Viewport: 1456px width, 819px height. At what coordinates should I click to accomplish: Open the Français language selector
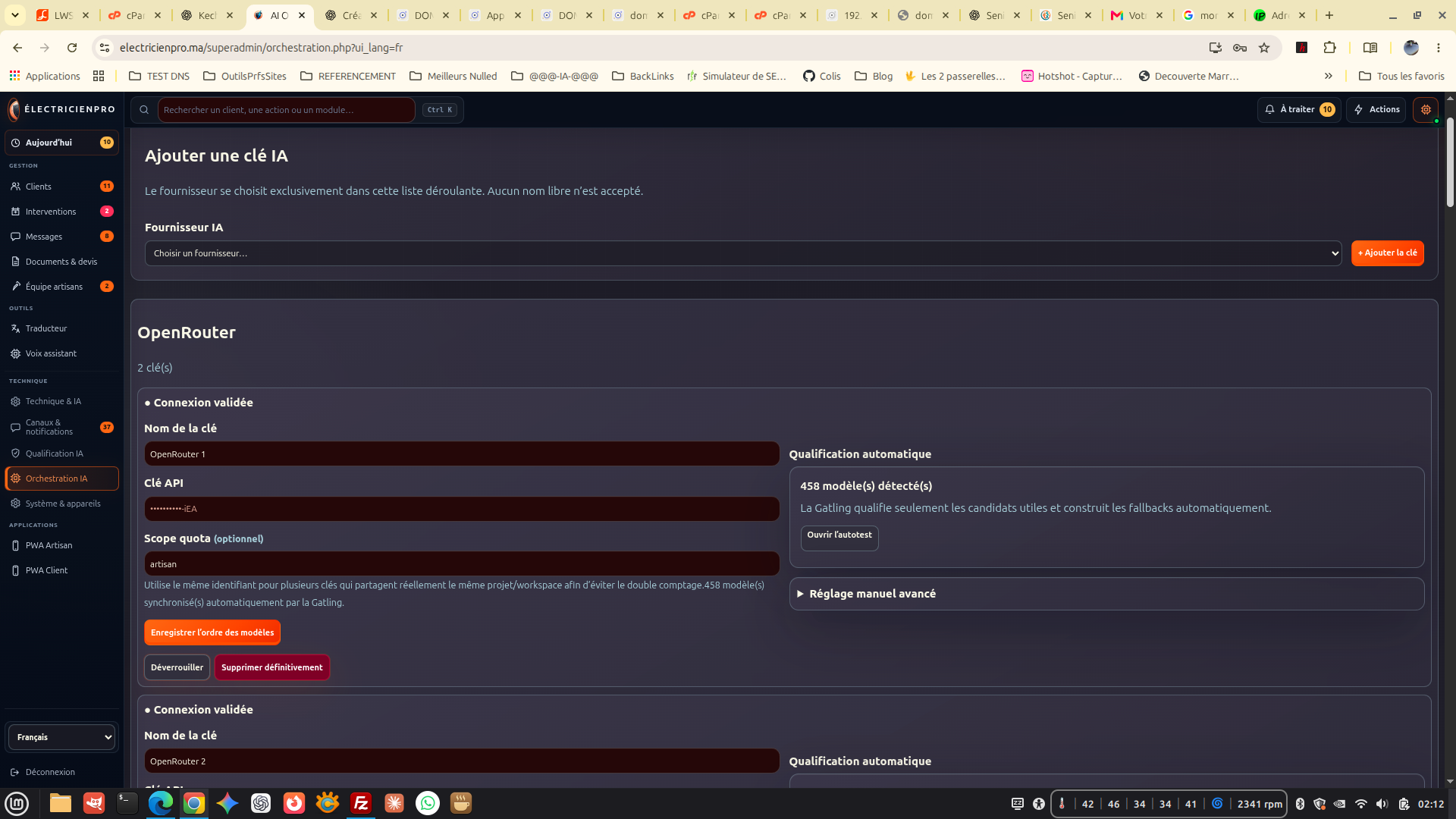click(61, 737)
